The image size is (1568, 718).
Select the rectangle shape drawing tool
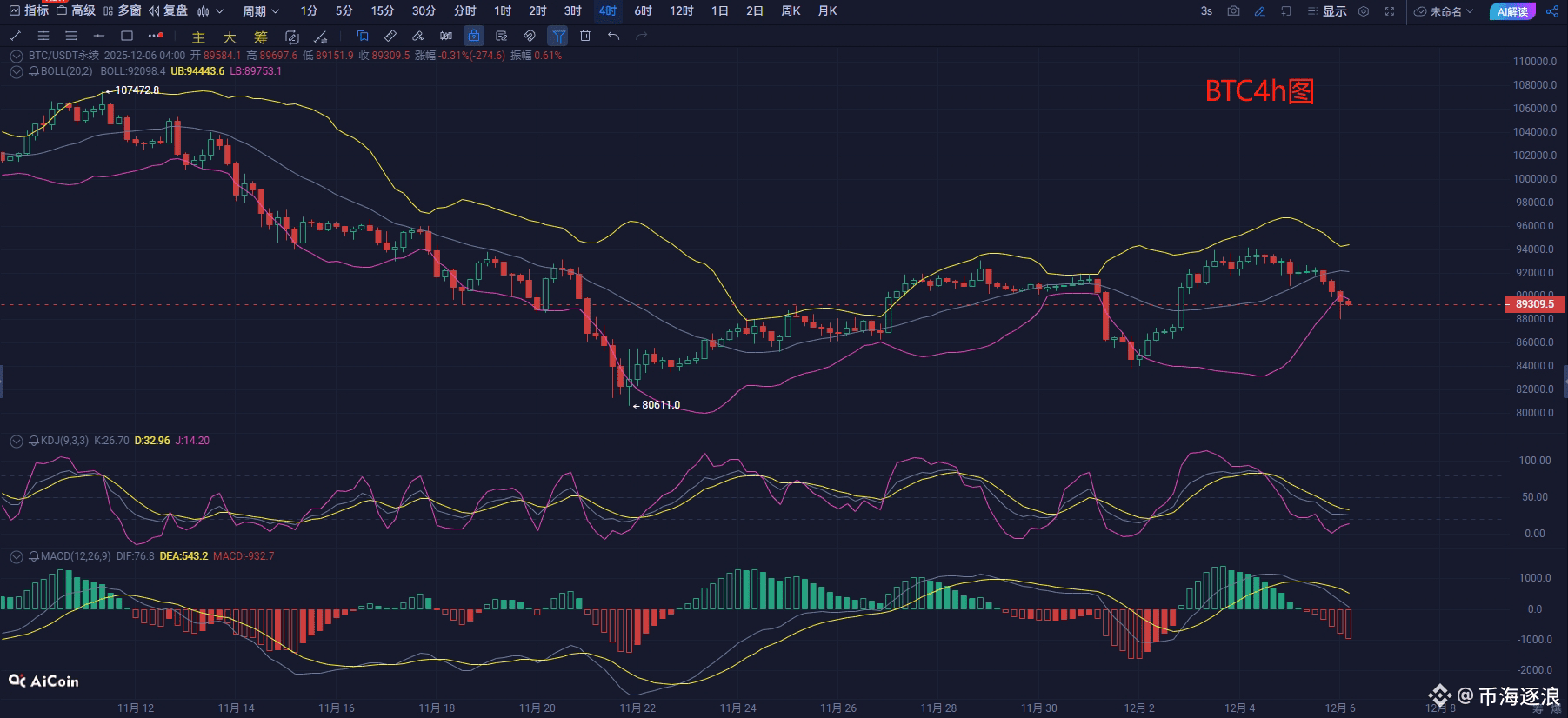pos(127,36)
